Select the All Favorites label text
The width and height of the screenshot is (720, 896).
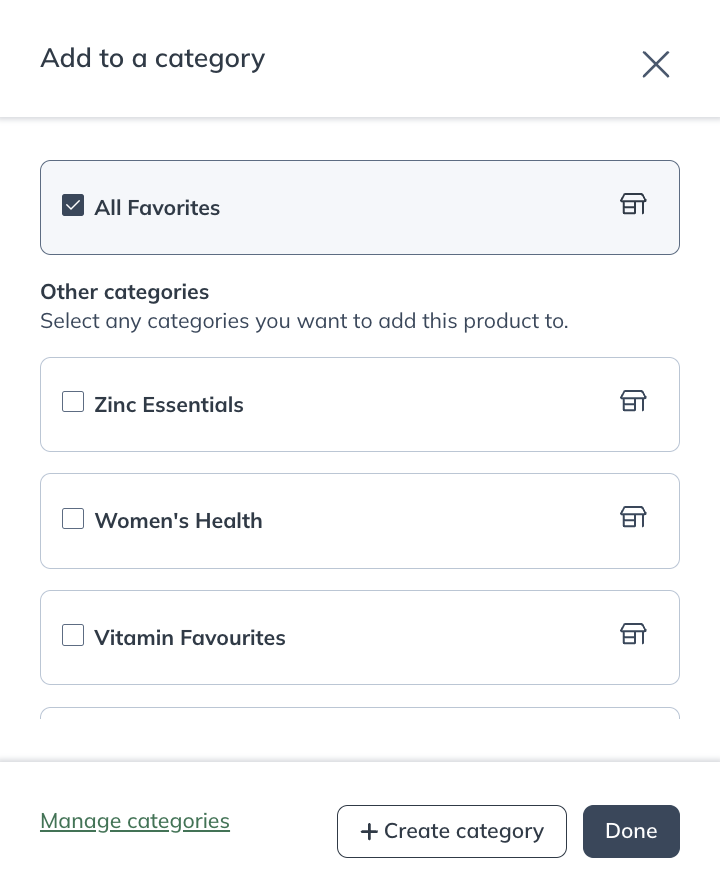[x=157, y=207]
